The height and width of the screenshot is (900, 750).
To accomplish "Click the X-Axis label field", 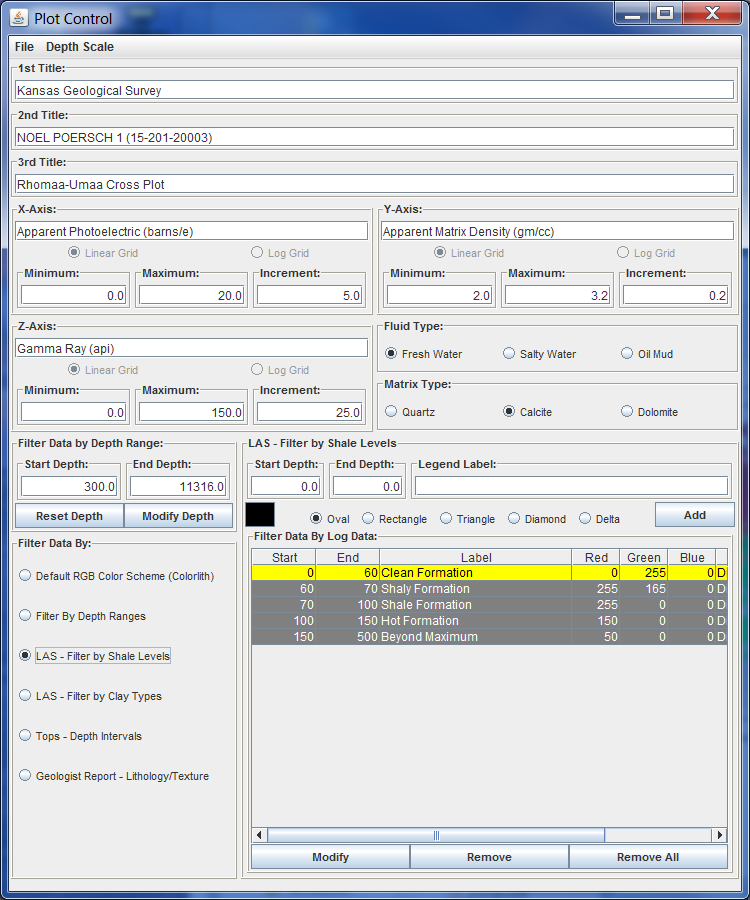I will [x=191, y=231].
